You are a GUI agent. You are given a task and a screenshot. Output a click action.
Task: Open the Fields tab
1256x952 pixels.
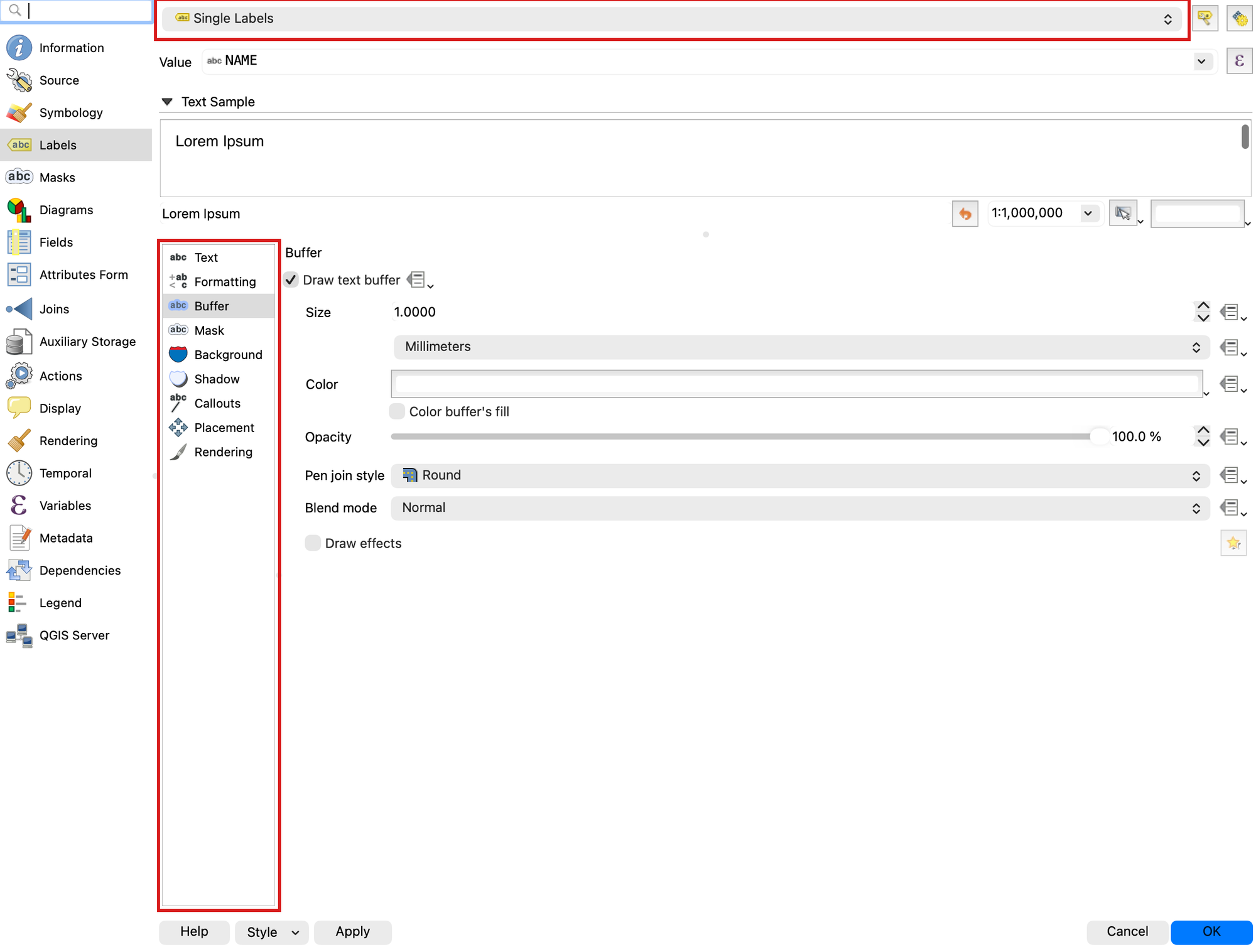(76, 242)
